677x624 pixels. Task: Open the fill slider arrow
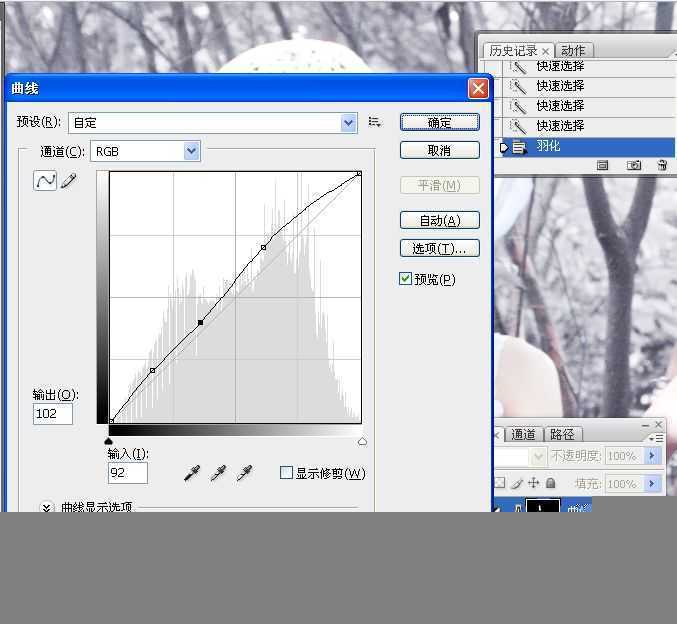click(652, 483)
